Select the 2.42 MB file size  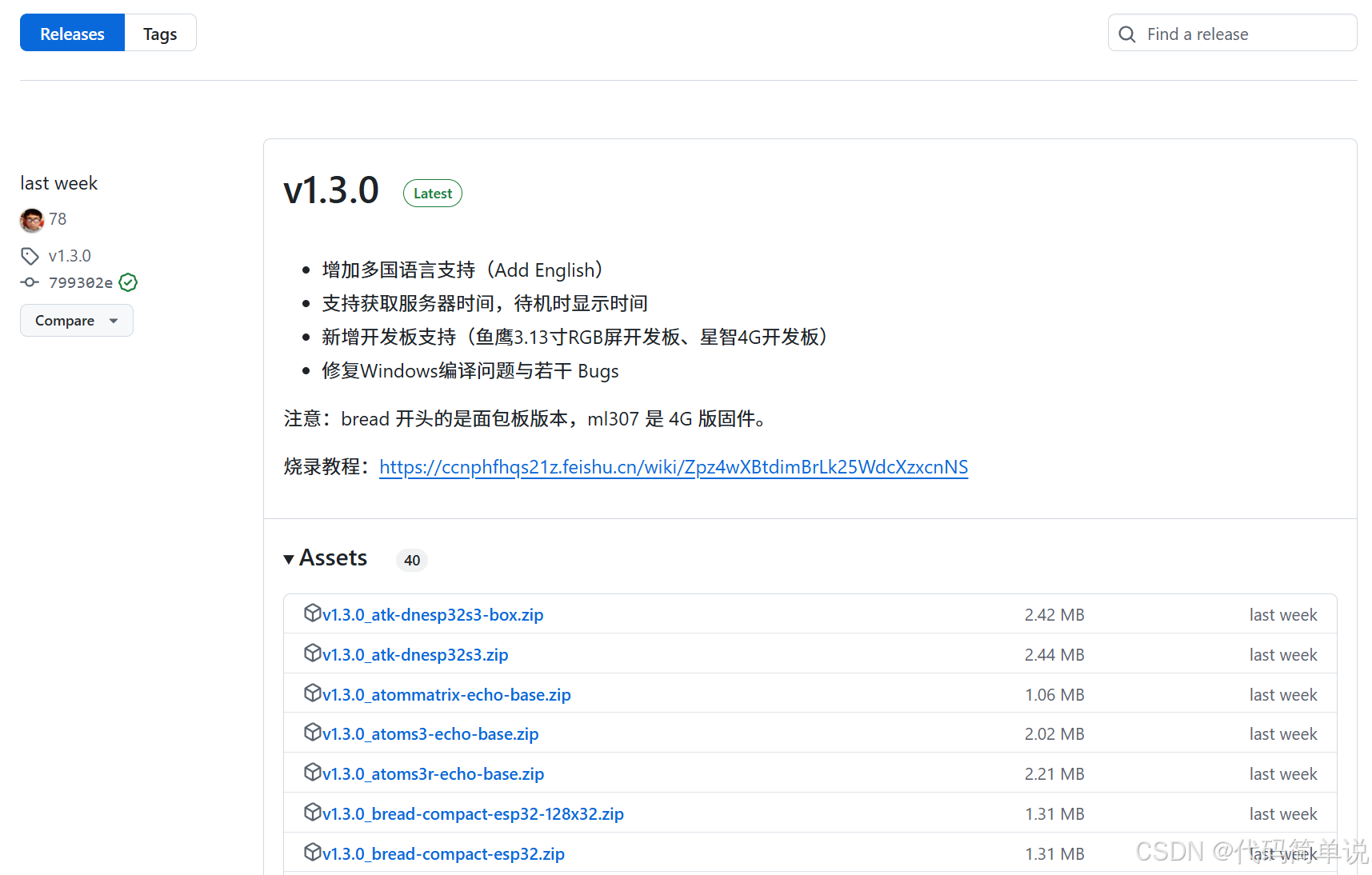(1054, 615)
